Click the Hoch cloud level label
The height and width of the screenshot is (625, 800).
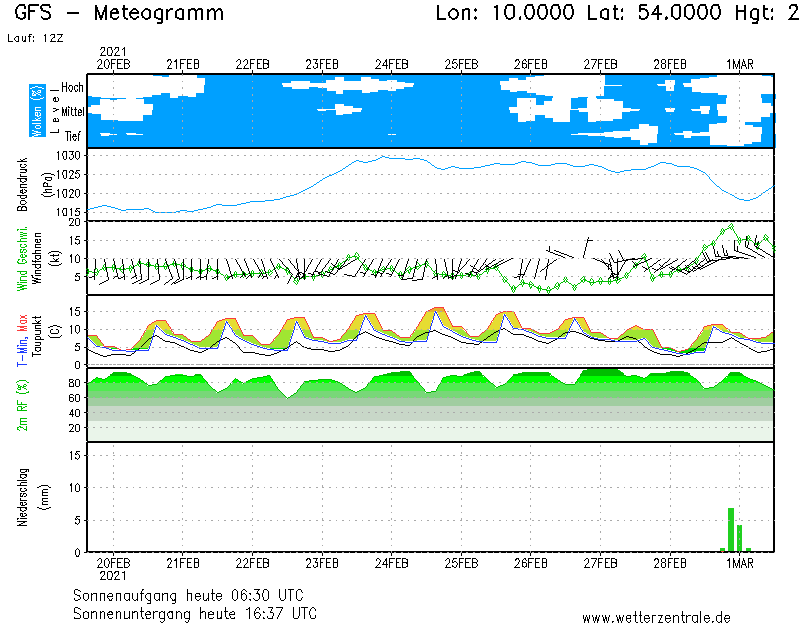72,88
